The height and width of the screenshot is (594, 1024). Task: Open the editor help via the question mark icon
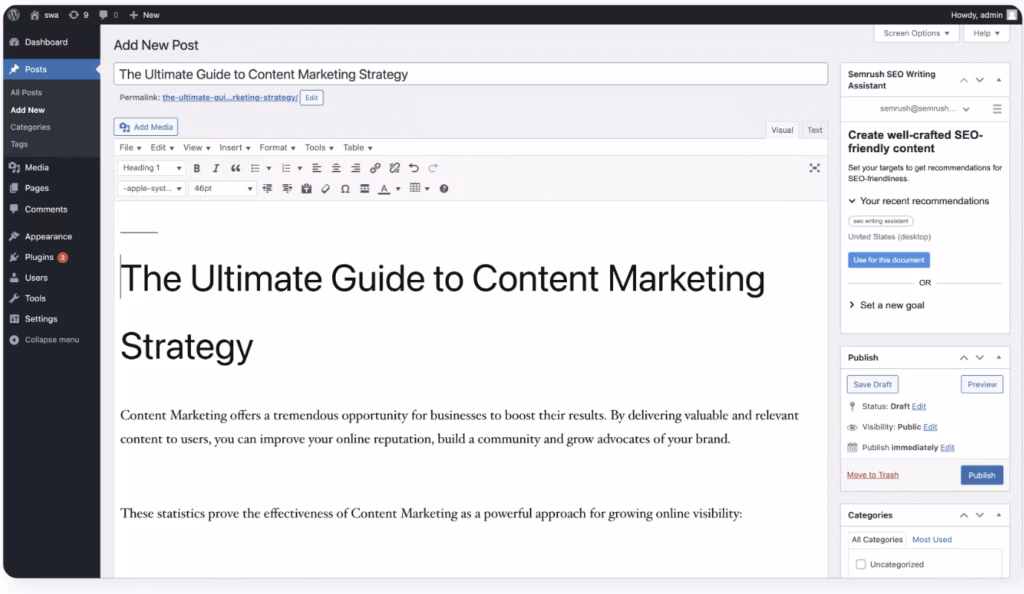[442, 188]
